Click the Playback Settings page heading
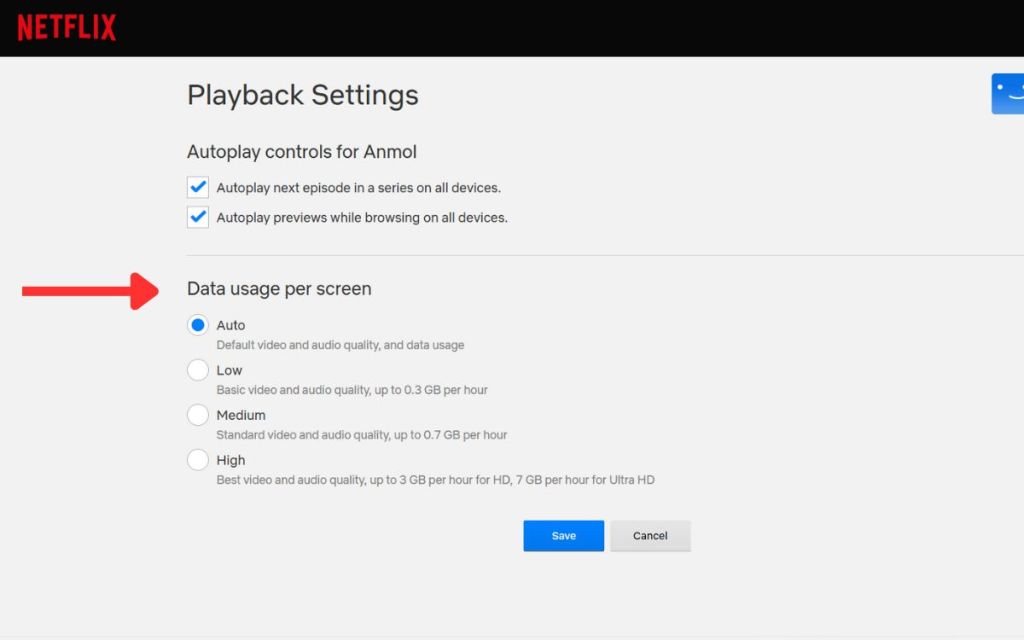 (x=302, y=95)
